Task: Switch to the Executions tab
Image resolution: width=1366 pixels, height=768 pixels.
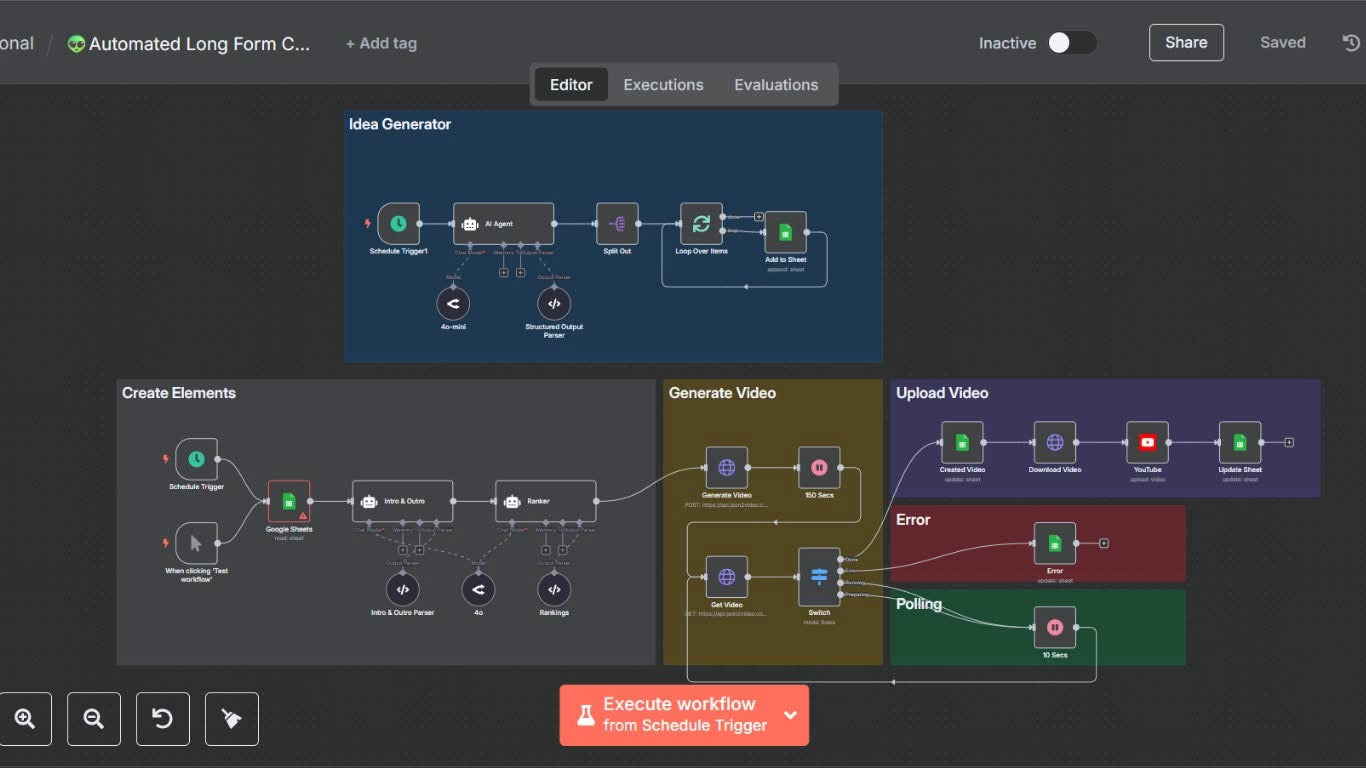Action: pos(663,85)
